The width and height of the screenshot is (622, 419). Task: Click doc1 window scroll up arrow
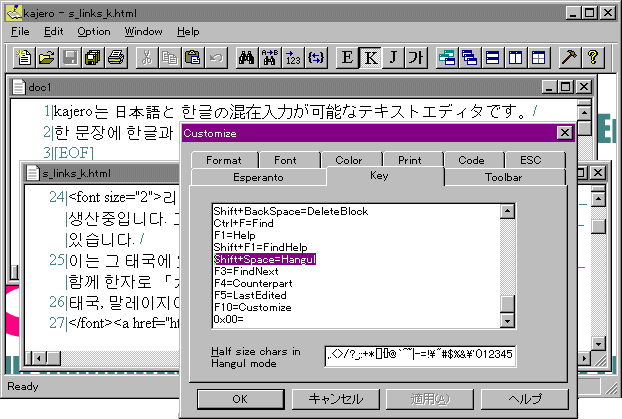click(x=584, y=113)
